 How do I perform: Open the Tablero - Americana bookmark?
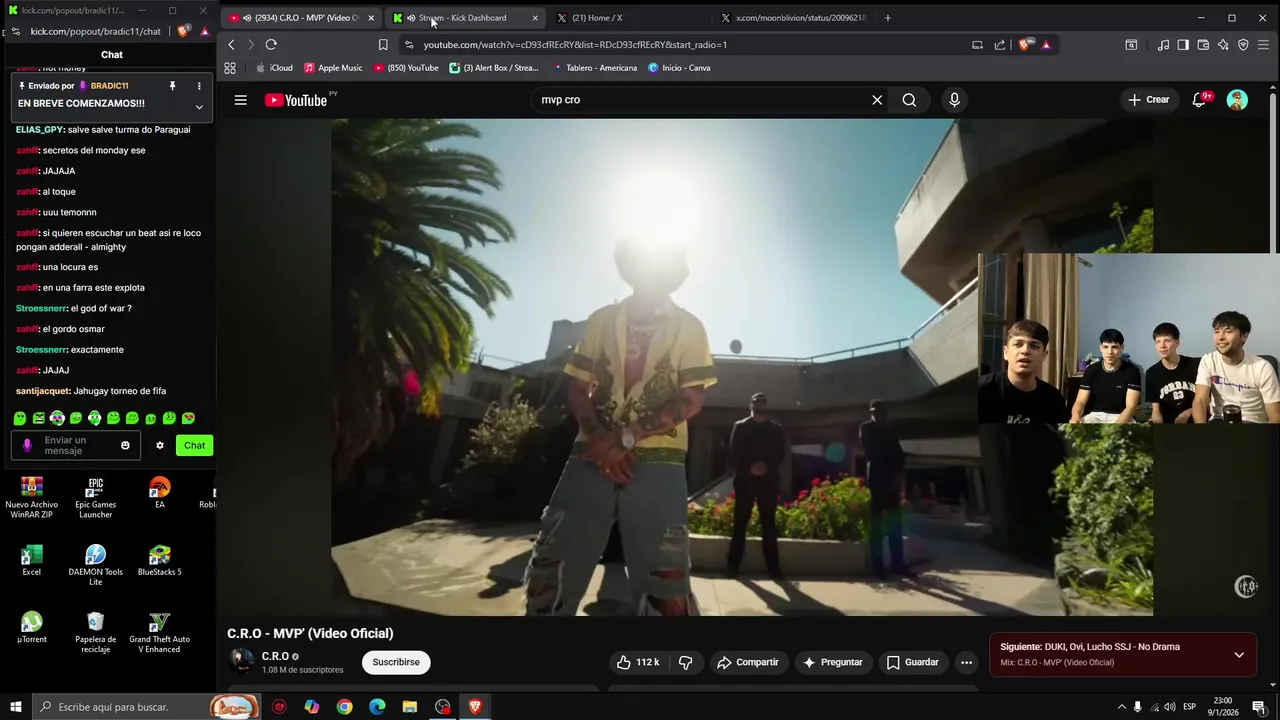(594, 68)
